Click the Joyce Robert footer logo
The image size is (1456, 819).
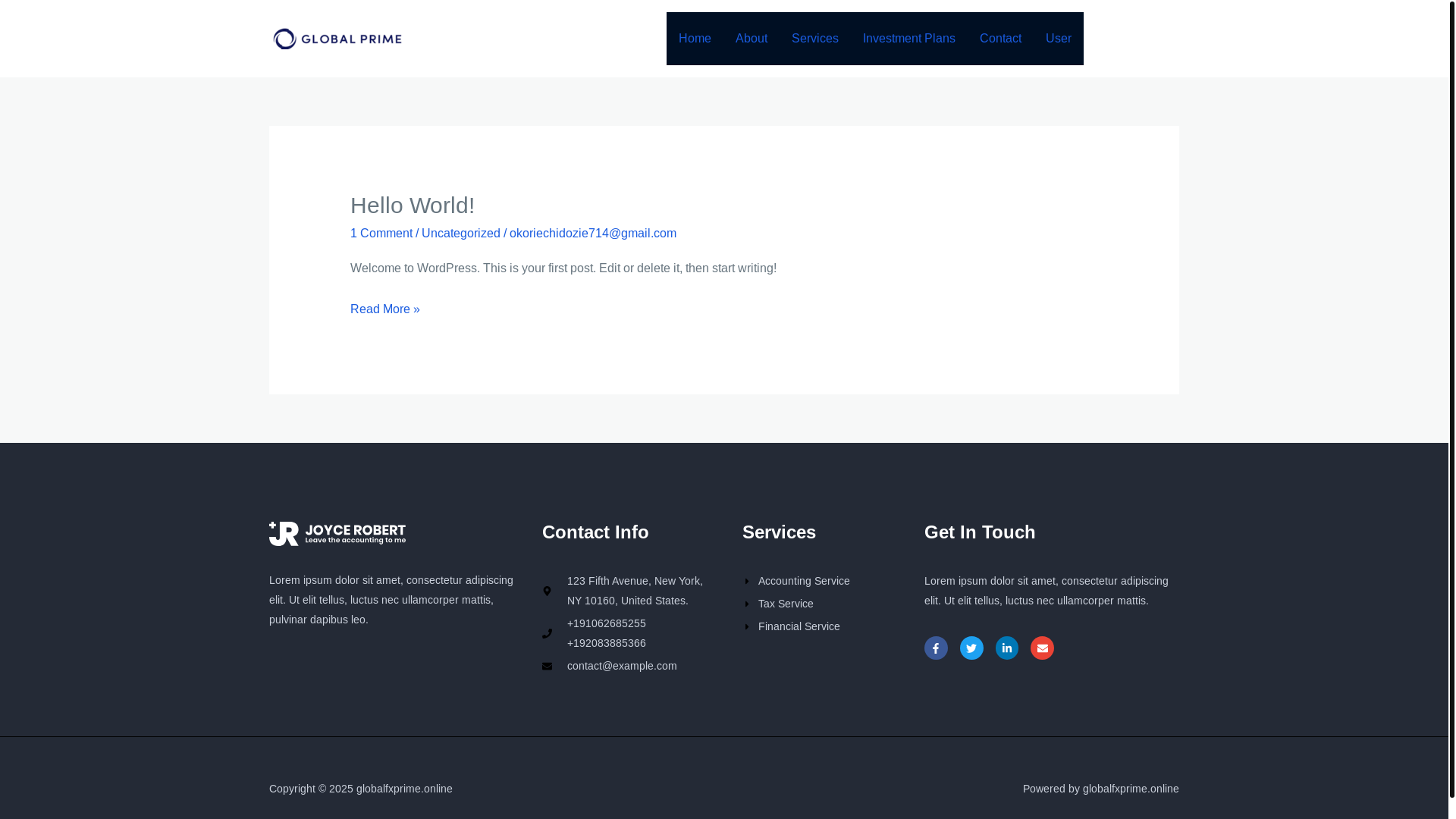click(x=337, y=534)
